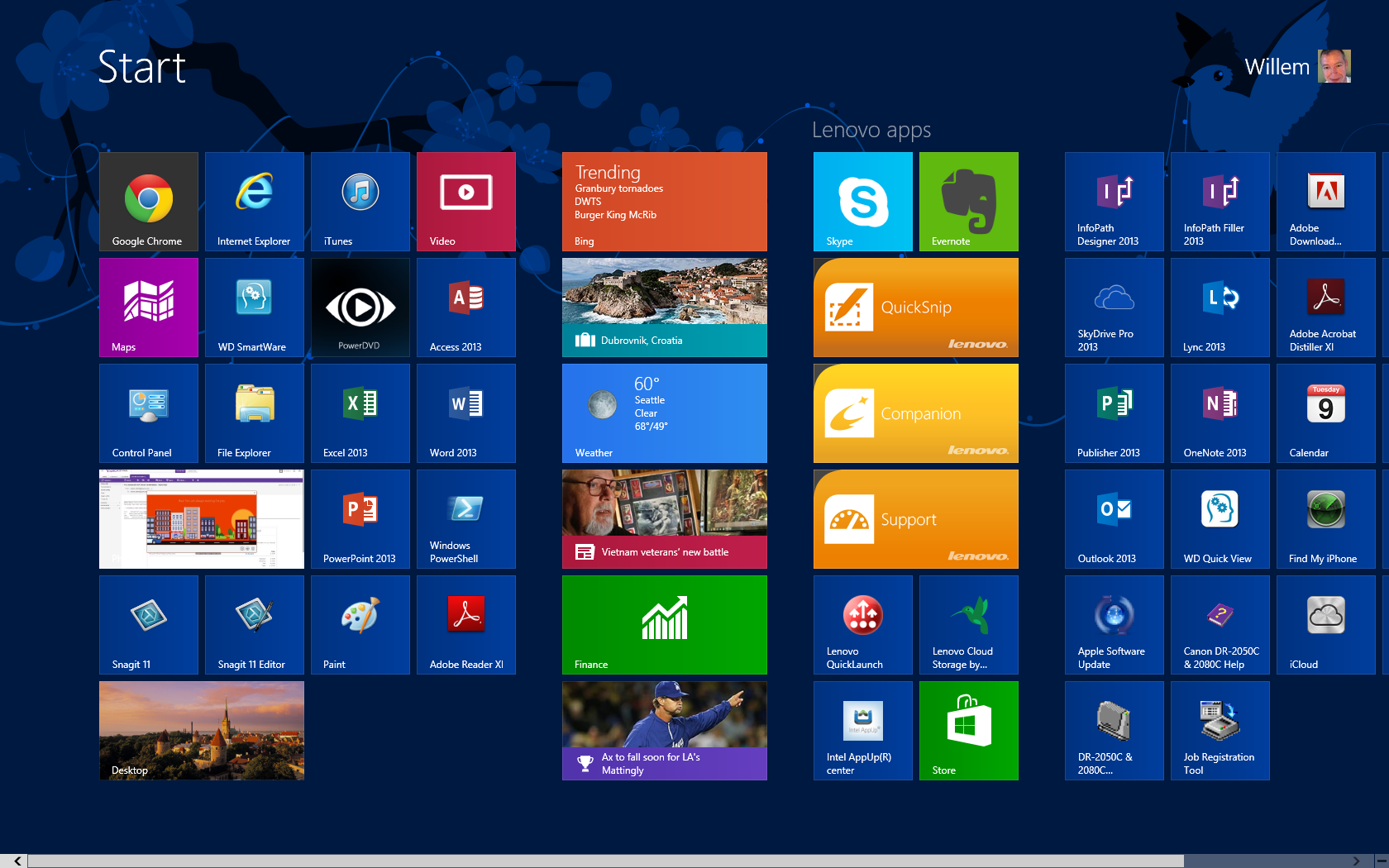This screenshot has width=1389, height=868.
Task: Open the Lenovo Support tile
Action: 915,519
